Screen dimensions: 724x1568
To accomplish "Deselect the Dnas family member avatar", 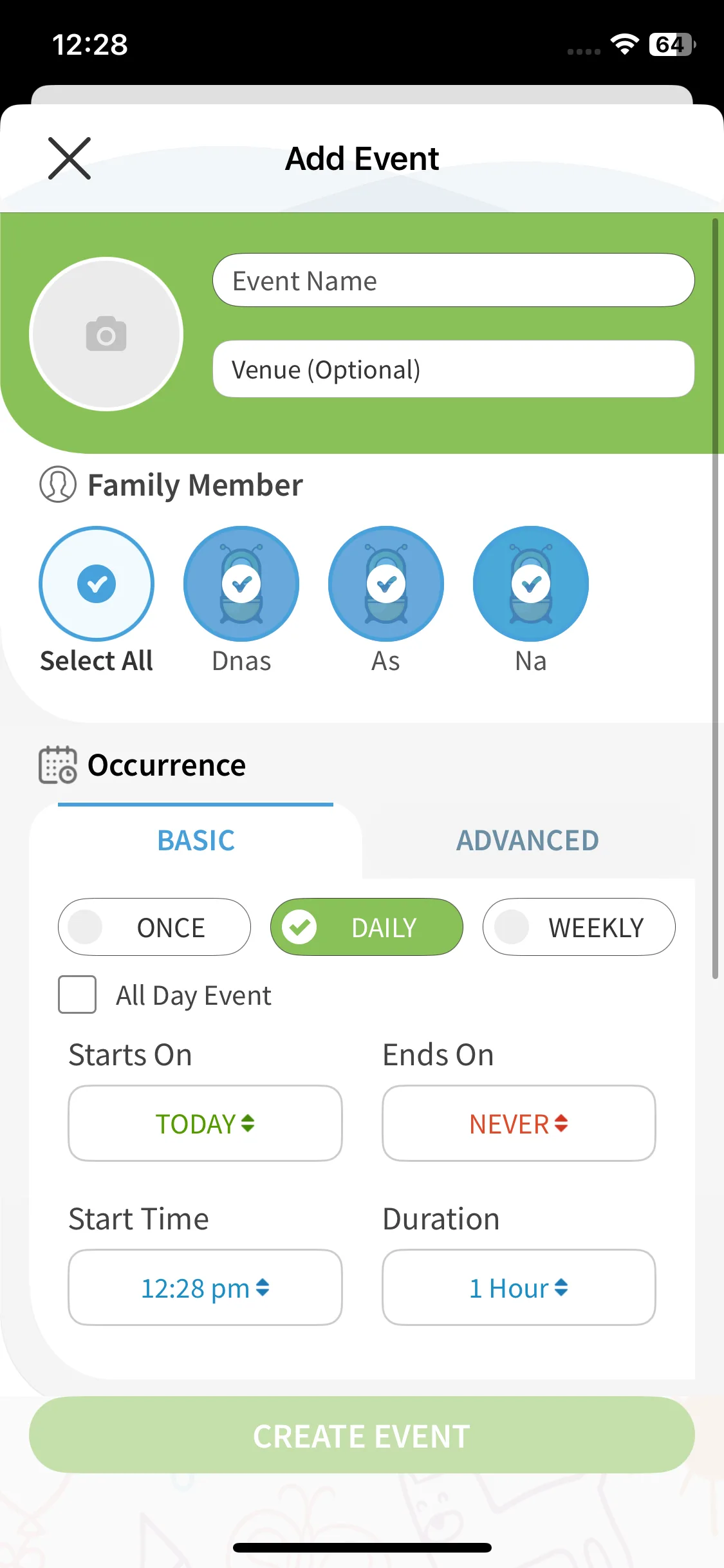I will coord(241,583).
